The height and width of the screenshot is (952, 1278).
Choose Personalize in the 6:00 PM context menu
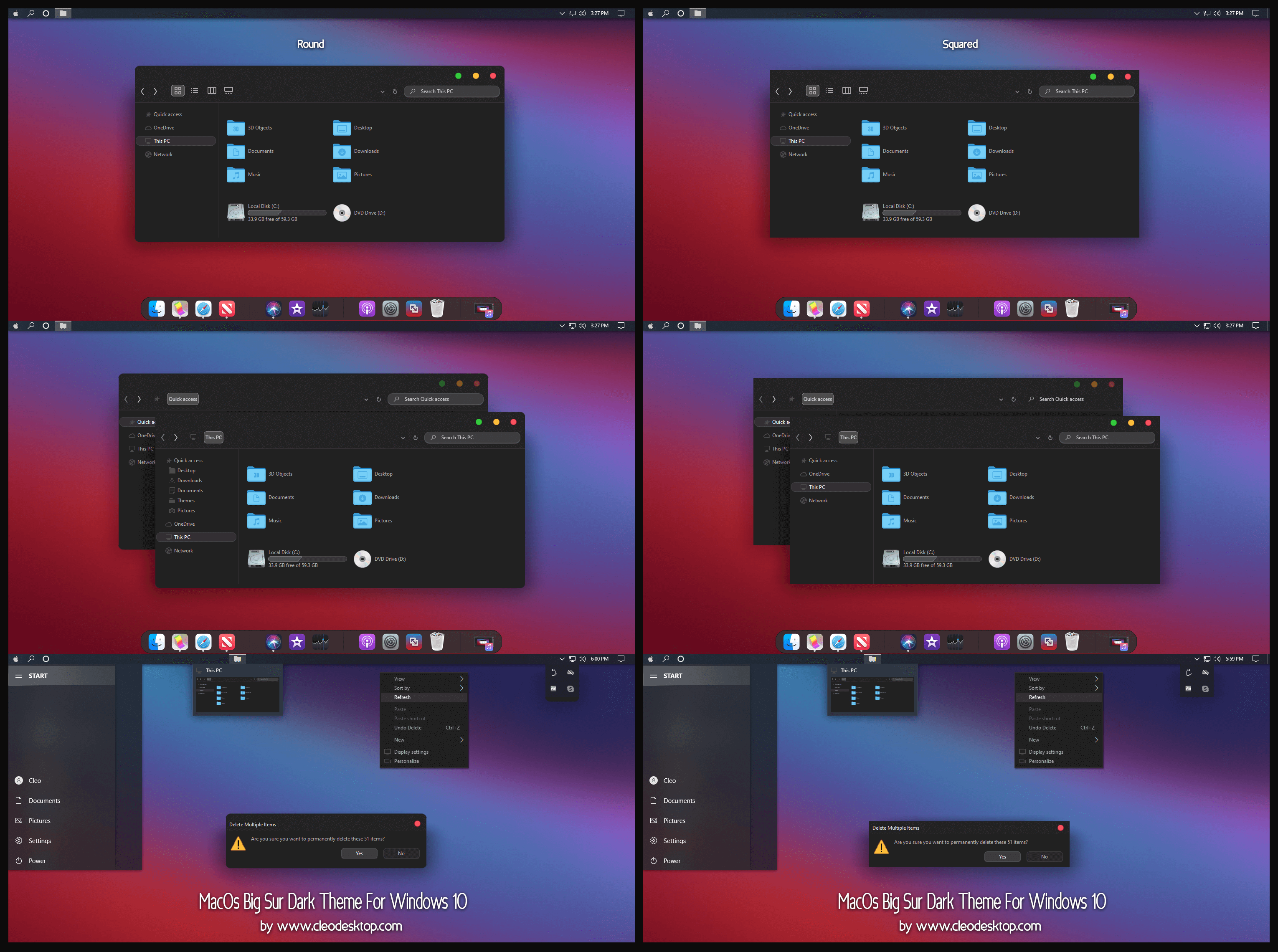406,761
